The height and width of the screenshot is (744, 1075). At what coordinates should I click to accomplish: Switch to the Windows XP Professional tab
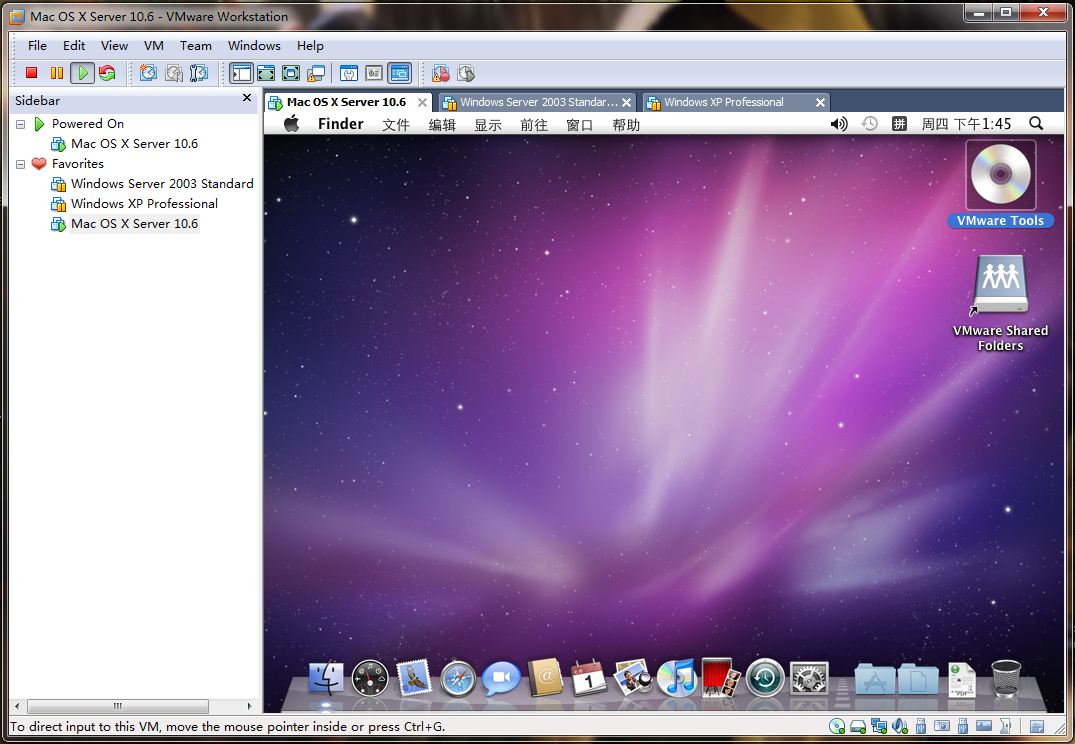click(x=728, y=102)
